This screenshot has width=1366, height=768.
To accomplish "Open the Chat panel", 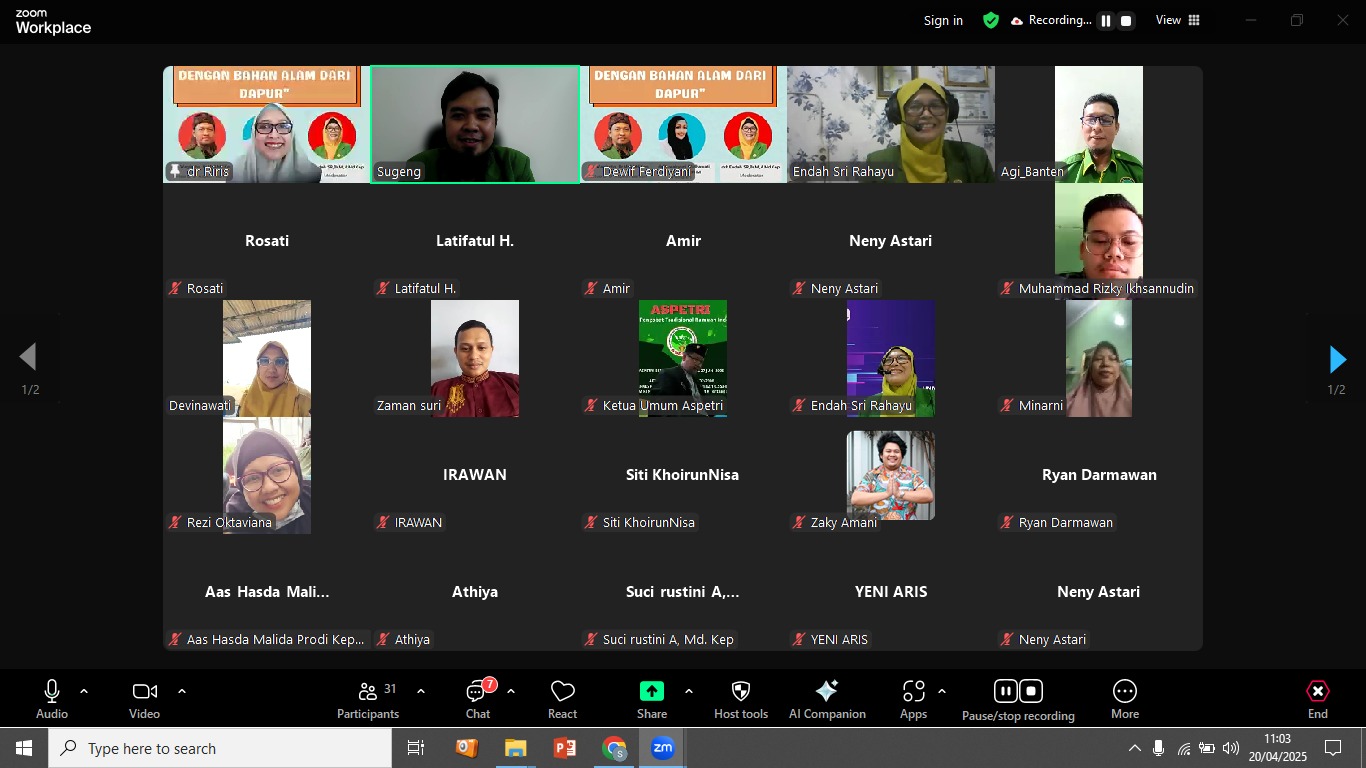I will (x=478, y=698).
